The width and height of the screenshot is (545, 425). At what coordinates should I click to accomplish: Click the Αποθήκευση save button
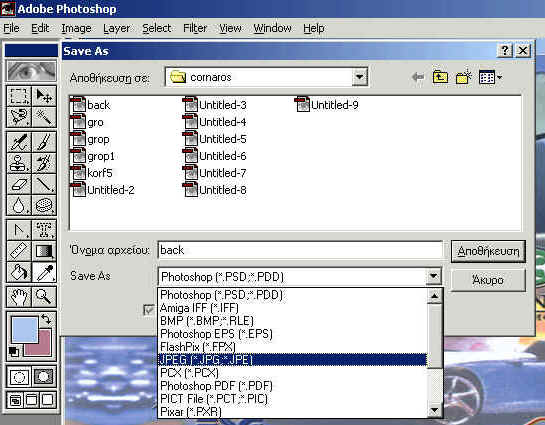[488, 251]
